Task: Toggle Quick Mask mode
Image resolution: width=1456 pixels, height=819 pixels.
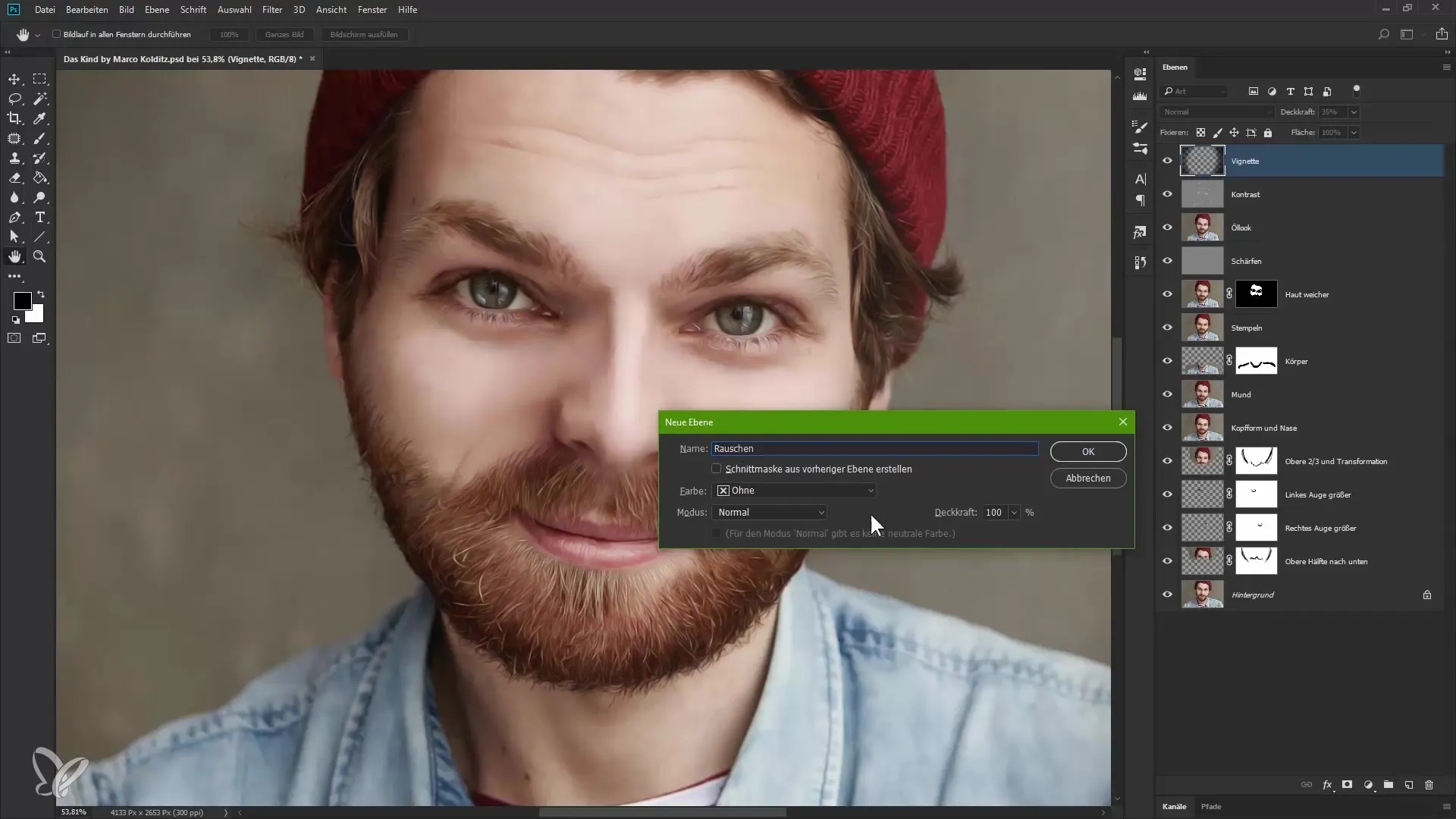Action: click(14, 338)
